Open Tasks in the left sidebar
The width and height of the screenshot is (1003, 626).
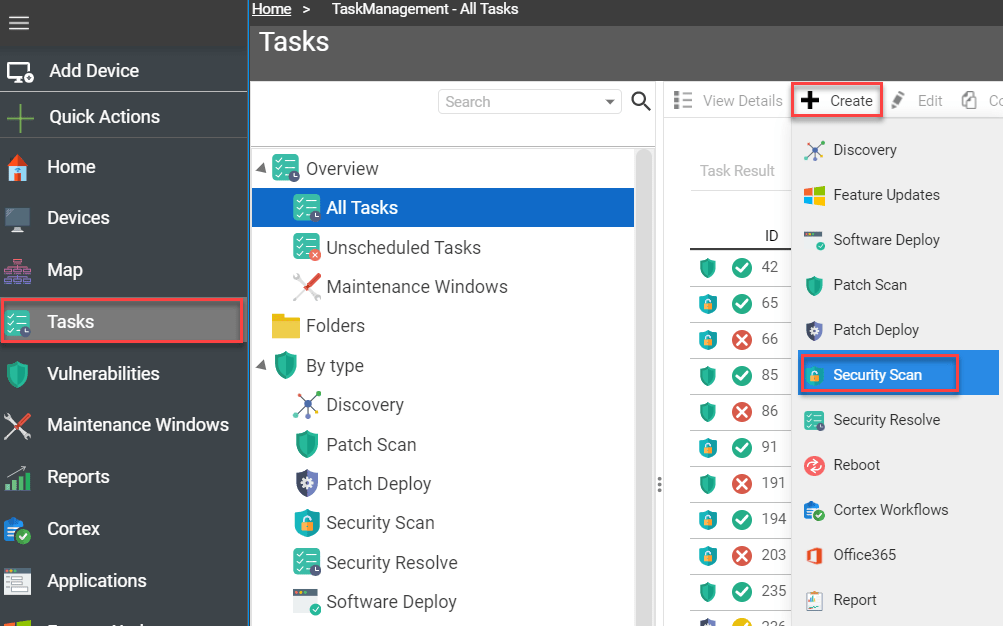[123, 321]
